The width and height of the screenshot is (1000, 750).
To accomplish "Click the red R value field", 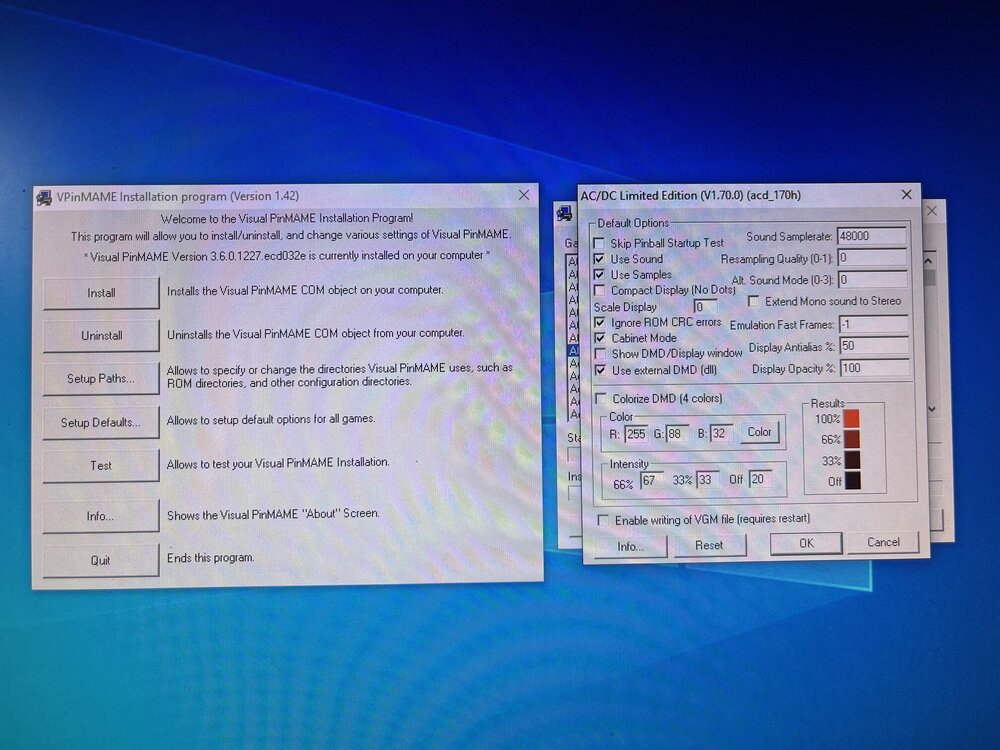I will (635, 434).
